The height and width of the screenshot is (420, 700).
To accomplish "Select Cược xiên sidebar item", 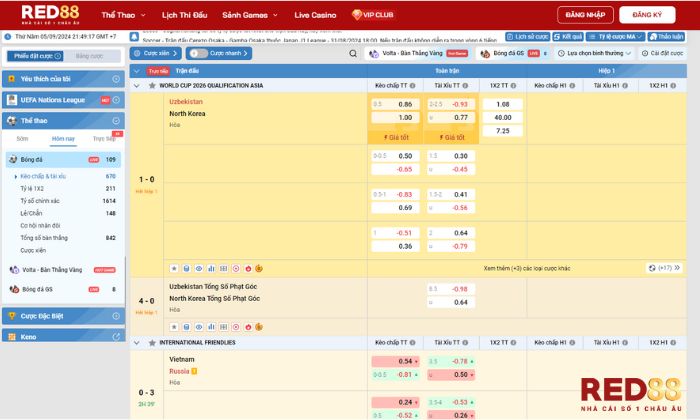I will tap(33, 250).
